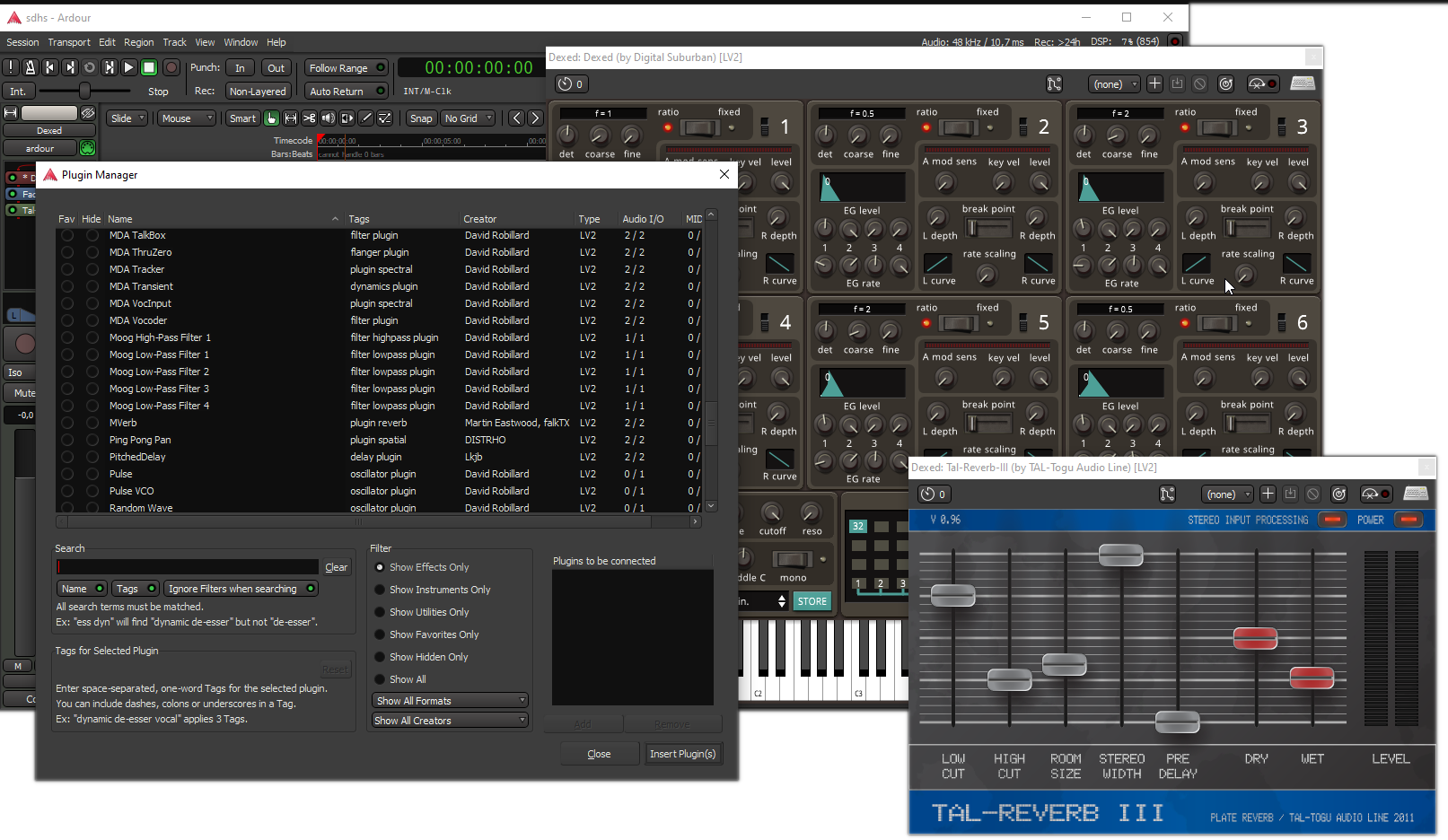The image size is (1448, 840).
Task: Open pin connections in Tal-Reverb-III window
Action: (x=1167, y=494)
